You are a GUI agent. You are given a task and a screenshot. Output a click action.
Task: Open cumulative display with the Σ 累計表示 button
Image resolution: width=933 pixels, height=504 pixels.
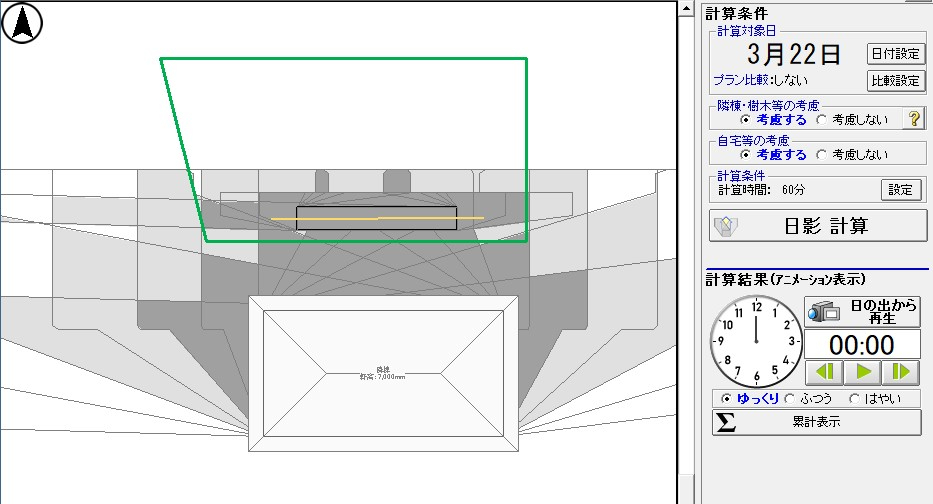[x=816, y=422]
